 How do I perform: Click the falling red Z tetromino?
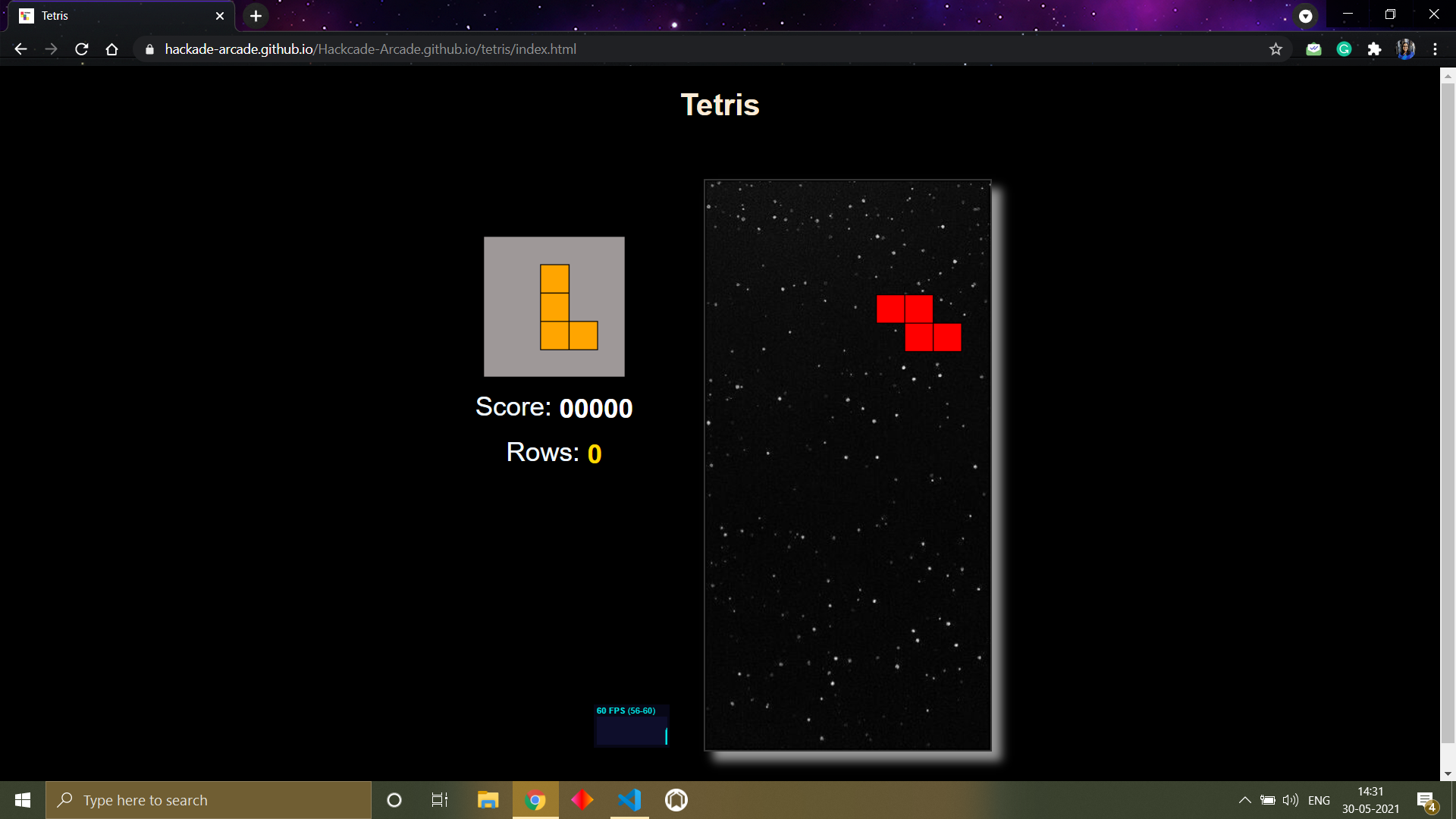coord(918,323)
